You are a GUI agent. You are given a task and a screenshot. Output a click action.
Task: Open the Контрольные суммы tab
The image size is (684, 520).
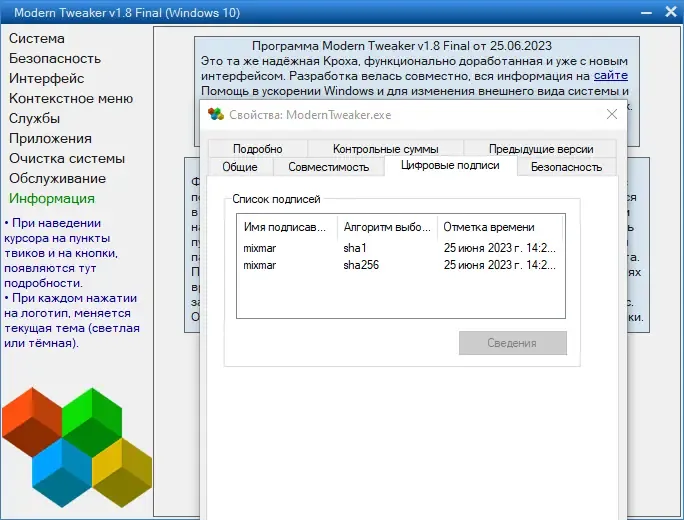tap(386, 149)
